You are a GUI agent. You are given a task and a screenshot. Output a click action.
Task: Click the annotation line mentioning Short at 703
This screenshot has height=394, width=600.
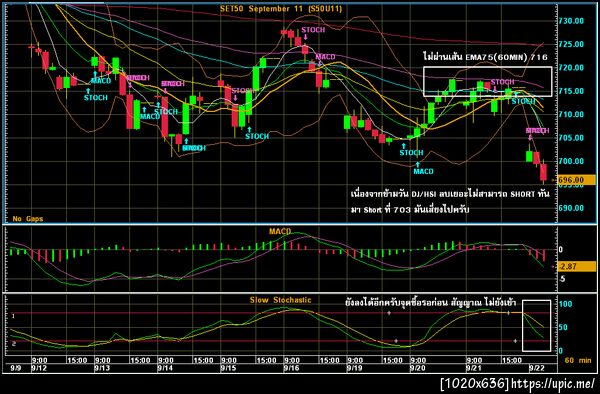(410, 210)
